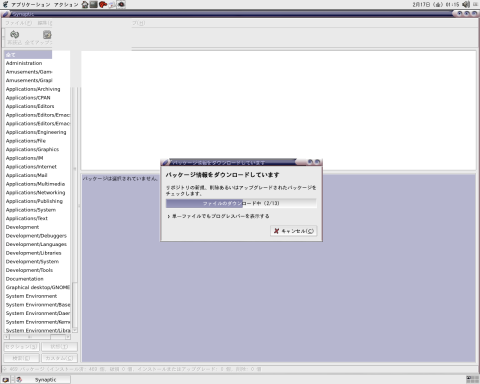Open the アプリケーション panel menu
Screen dimensions: 480x384
[x=31, y=5]
